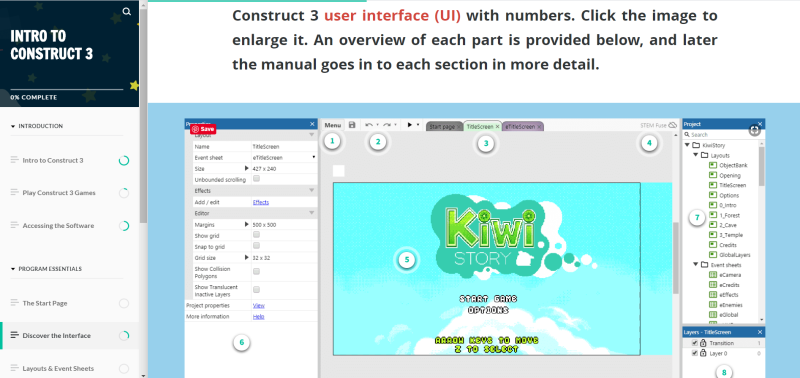Uncheck the Layer 0 visibility checkbox
Screen dimensions: 800x378
(x=694, y=353)
